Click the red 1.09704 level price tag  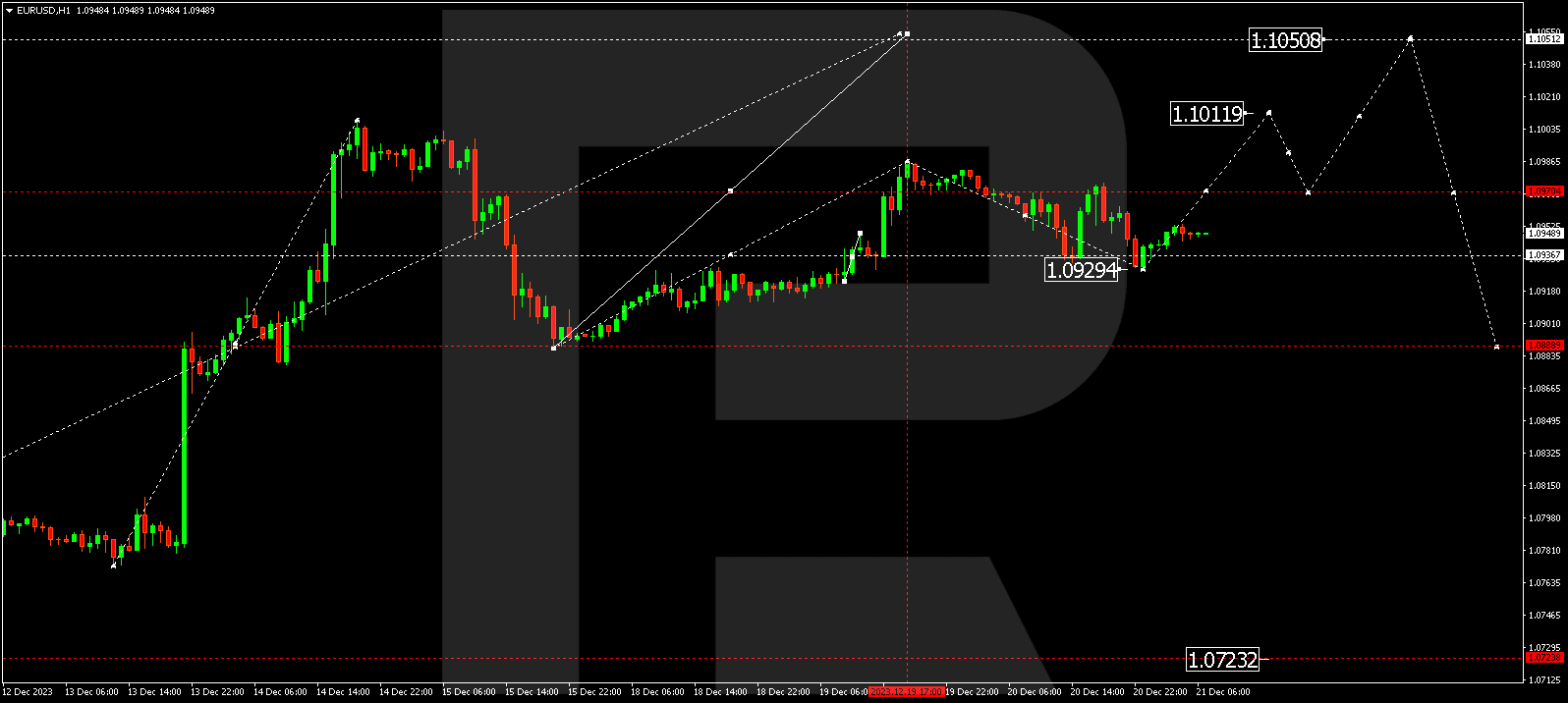1544,191
